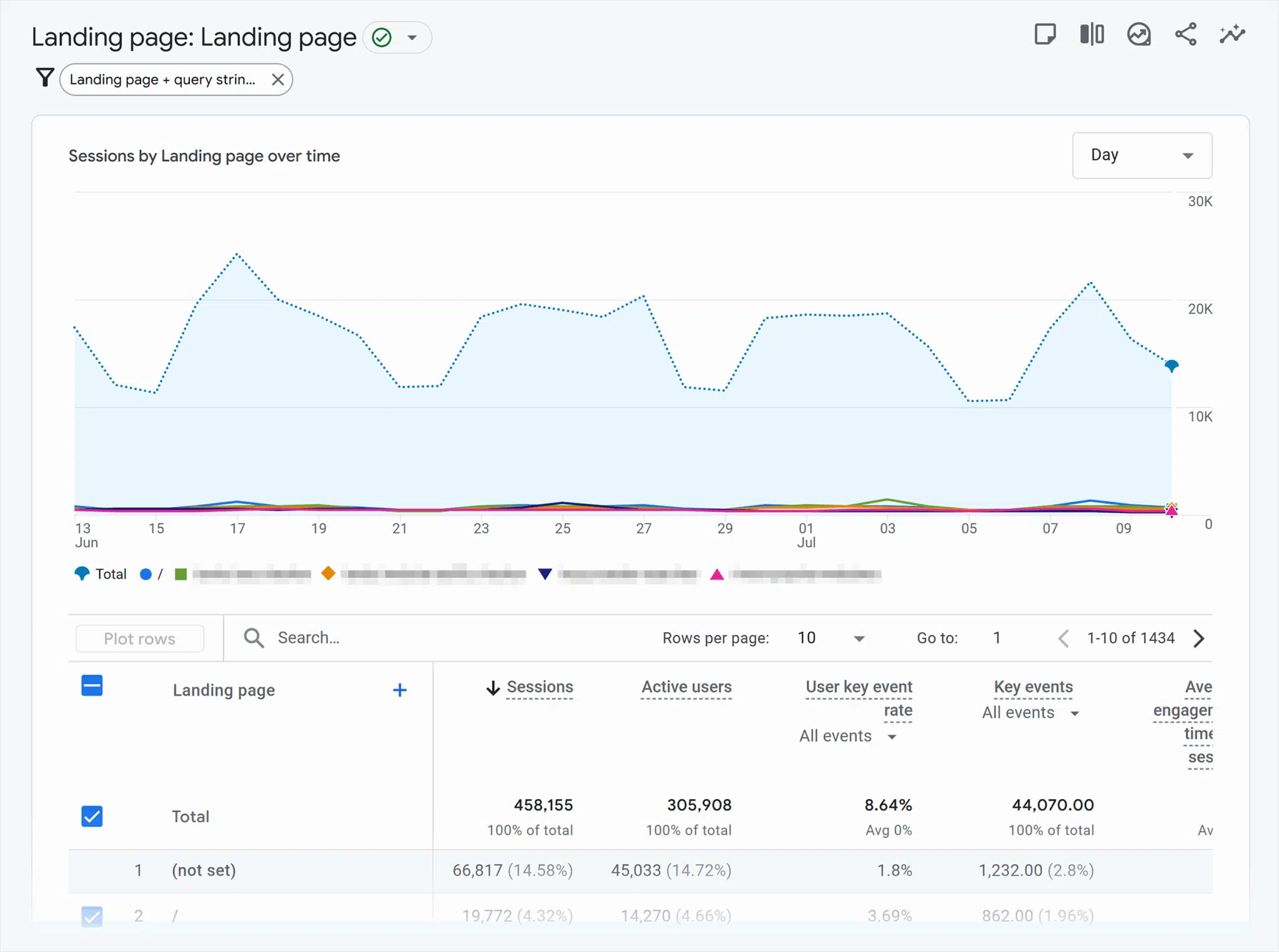This screenshot has height=952, width=1279.
Task: Go to next page of rows
Action: click(x=1198, y=638)
